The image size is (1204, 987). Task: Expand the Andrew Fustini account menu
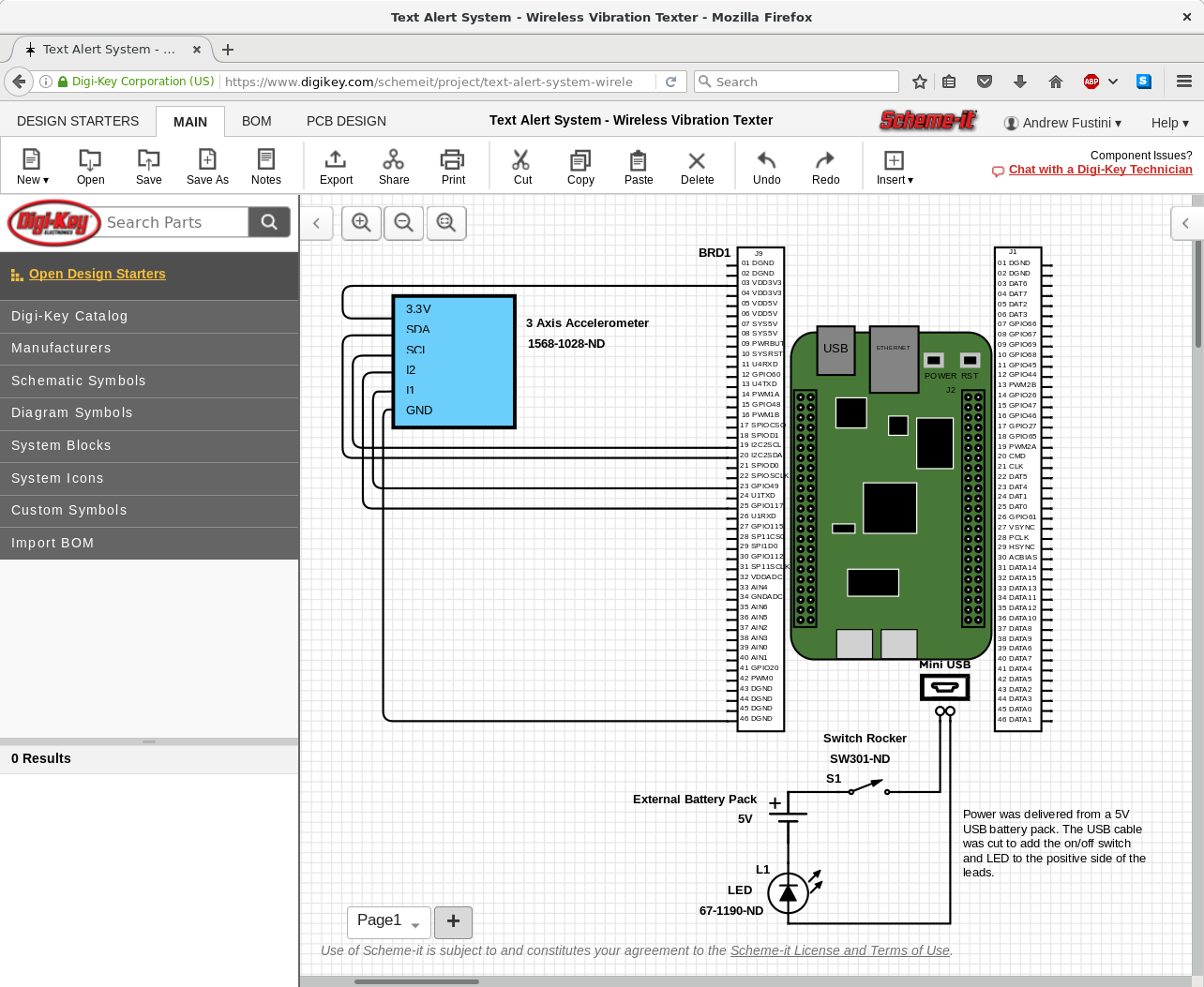(x=1062, y=123)
